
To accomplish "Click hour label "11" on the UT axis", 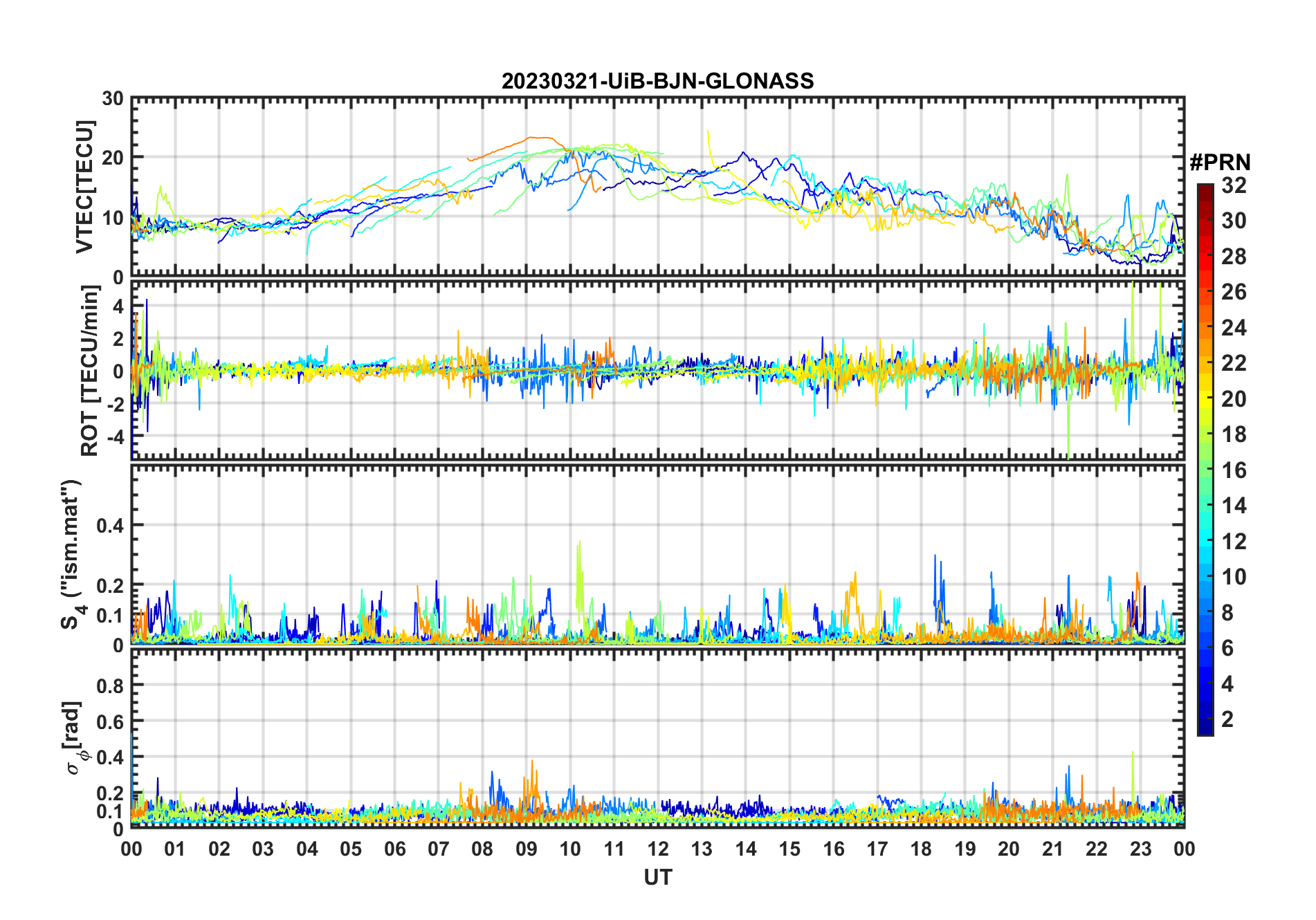I will [614, 849].
